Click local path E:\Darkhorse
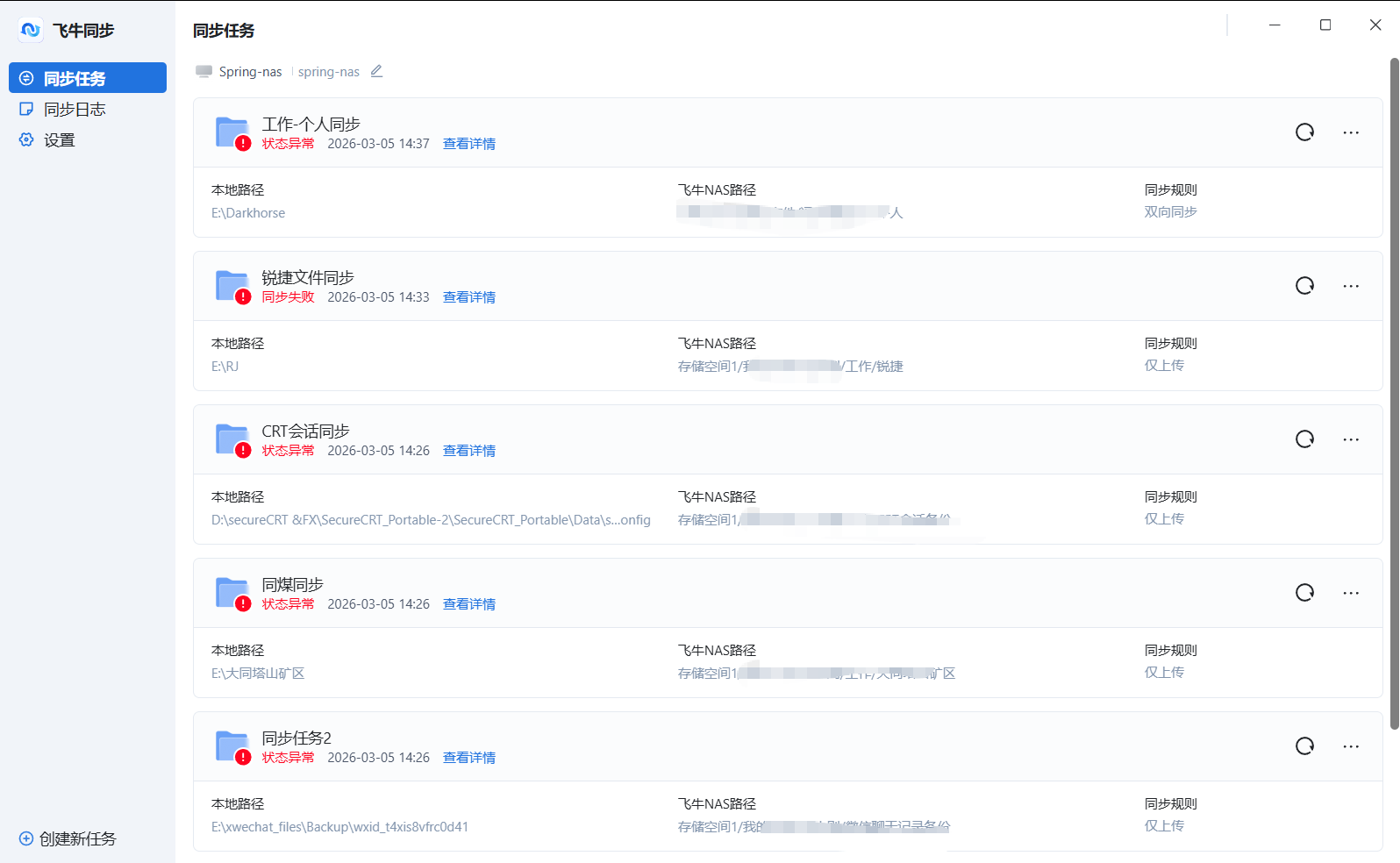 tap(248, 213)
